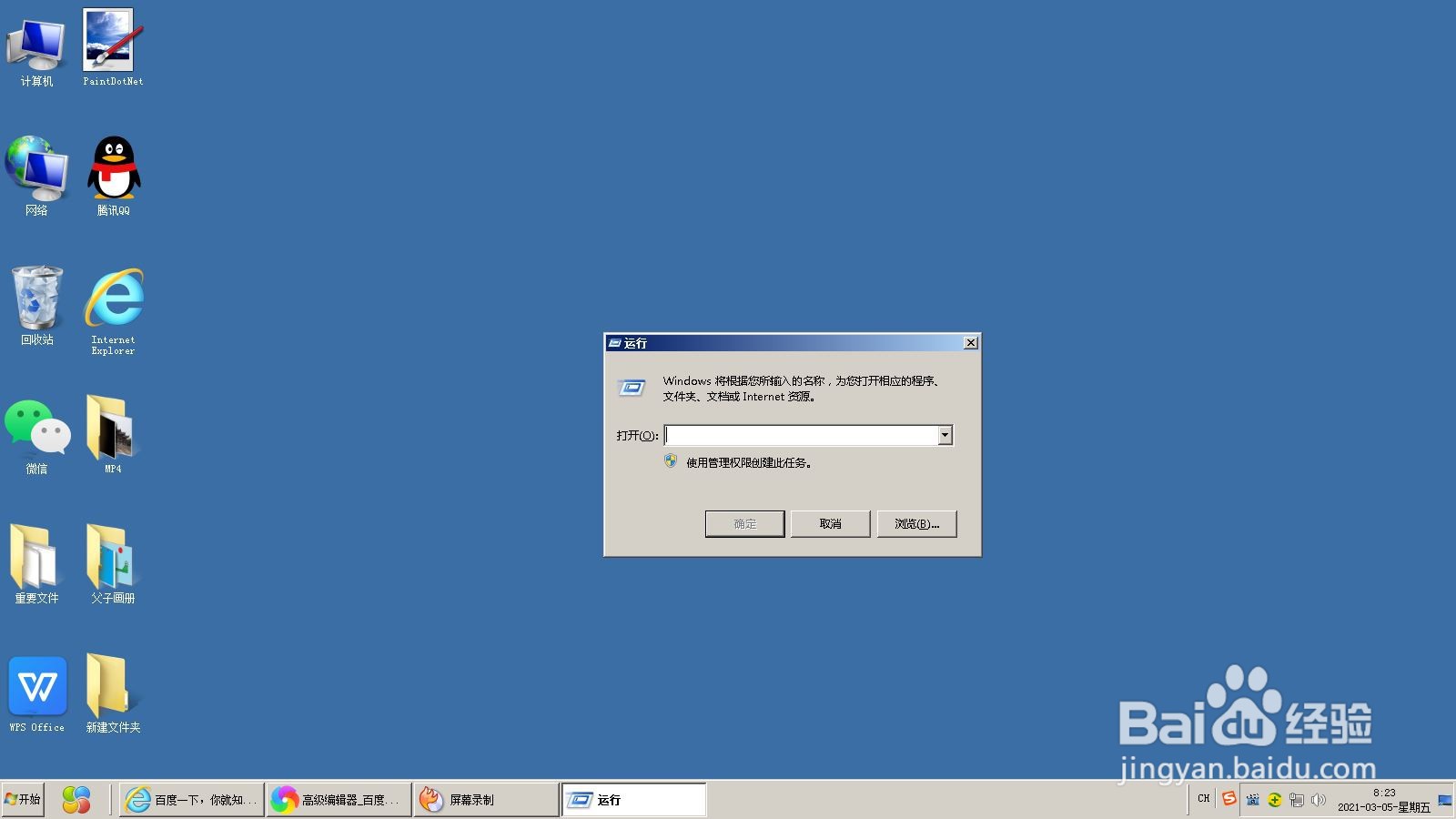Click the Sougou input tray icon
This screenshot has width=1456, height=819.
click(1228, 799)
